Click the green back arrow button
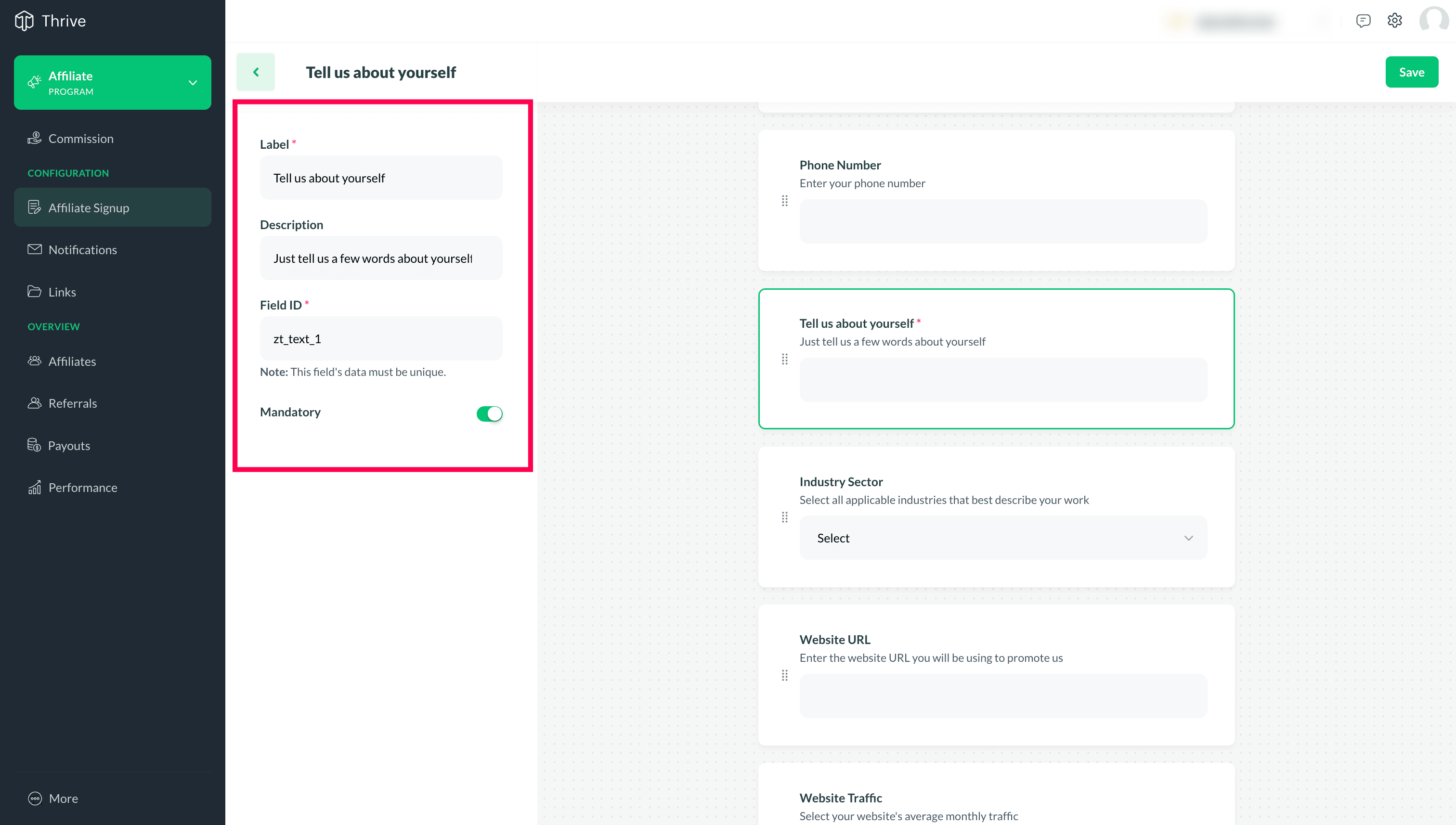 (256, 72)
